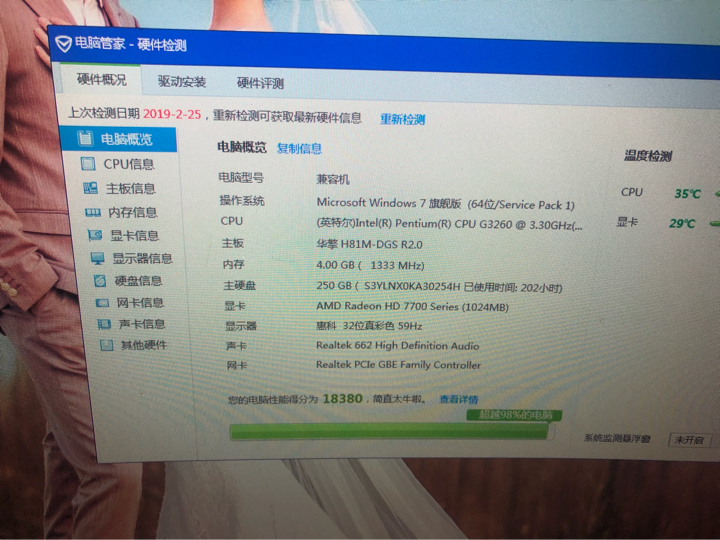
Task: Click the Microsoft Windows 7 旗舰版 entry
Action: pos(445,203)
